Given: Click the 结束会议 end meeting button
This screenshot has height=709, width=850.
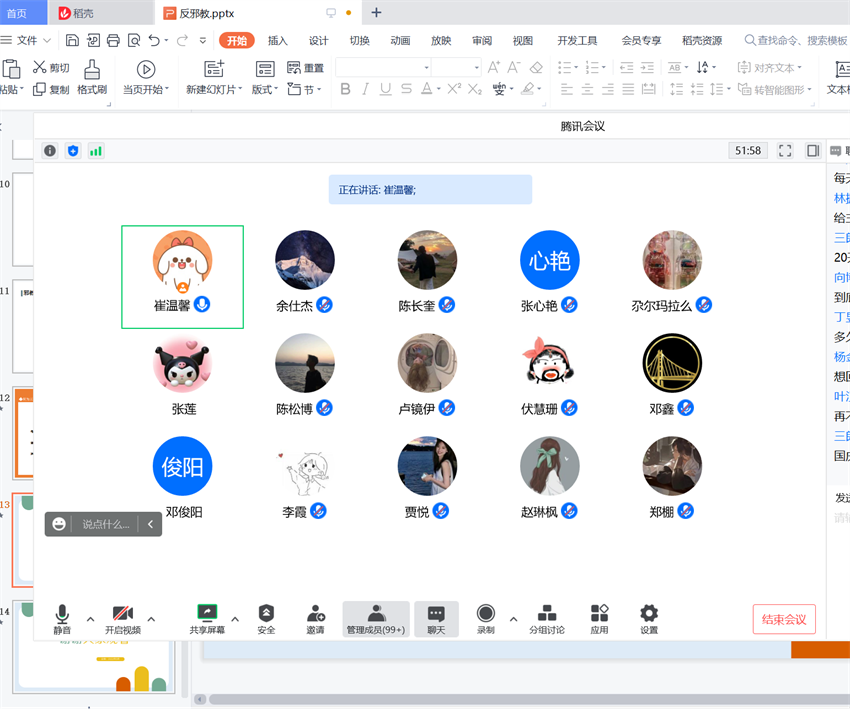Looking at the screenshot, I should click(784, 619).
